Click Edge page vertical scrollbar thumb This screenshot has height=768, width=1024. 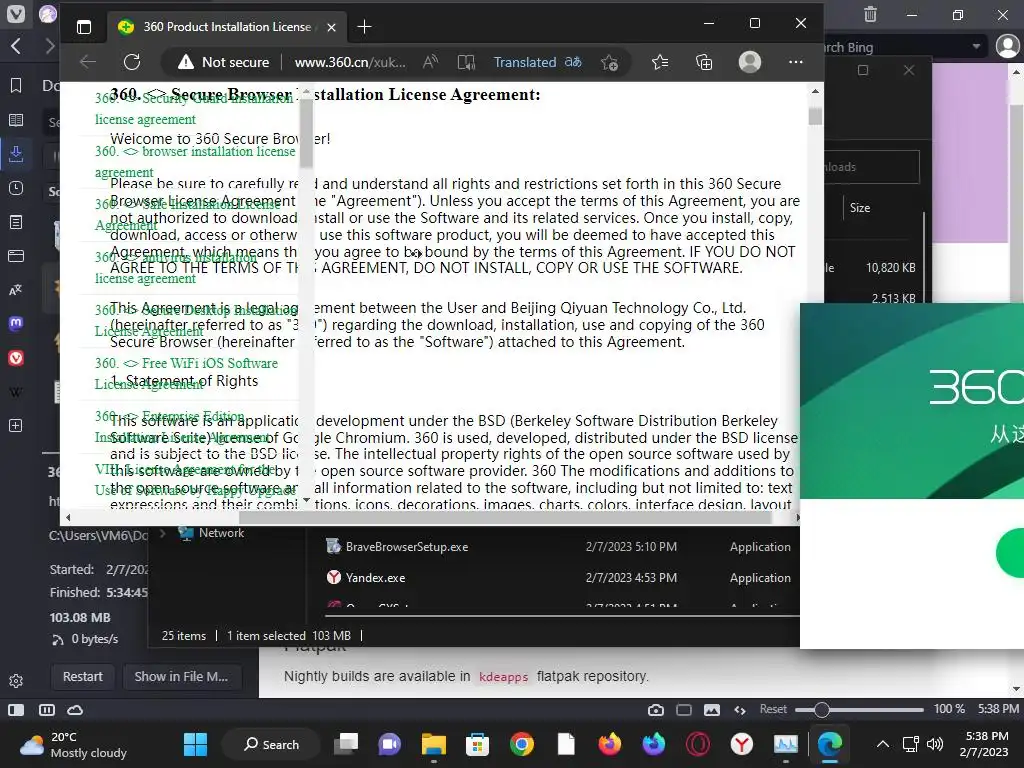click(815, 116)
